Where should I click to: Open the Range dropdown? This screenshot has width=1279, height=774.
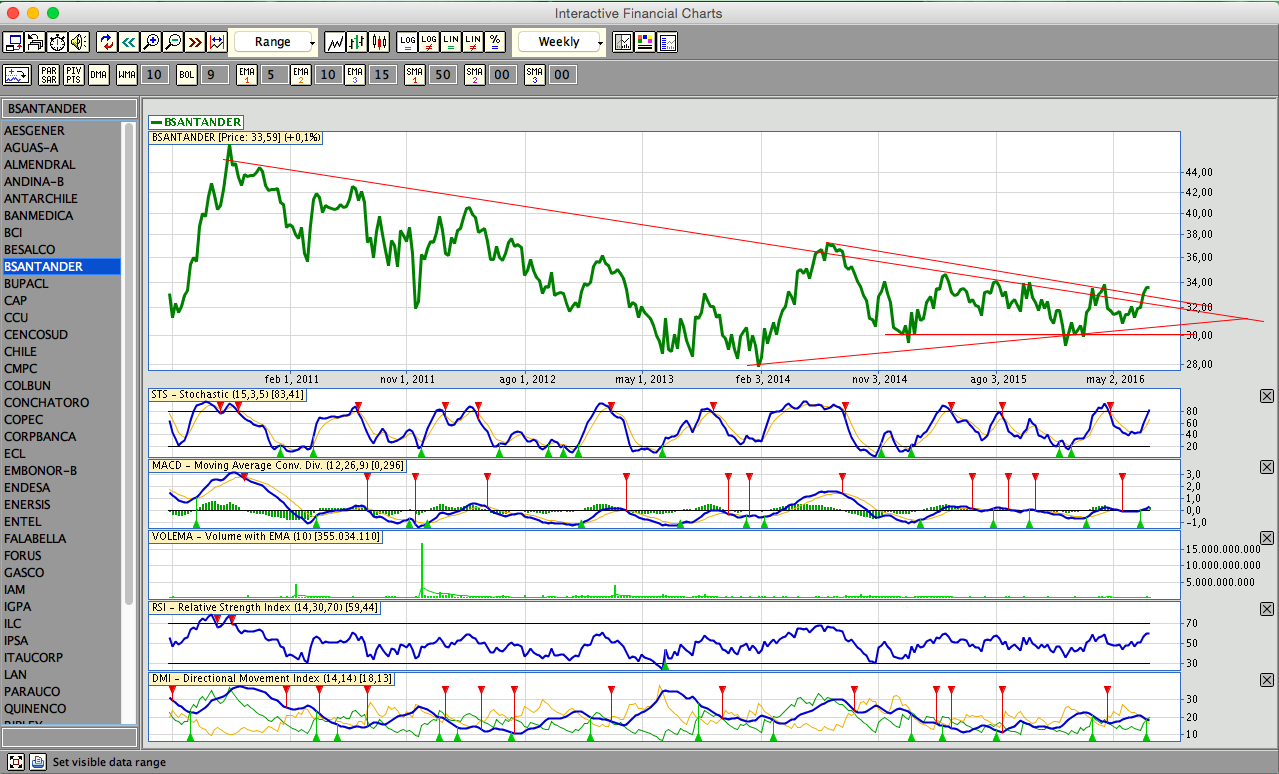click(x=275, y=42)
